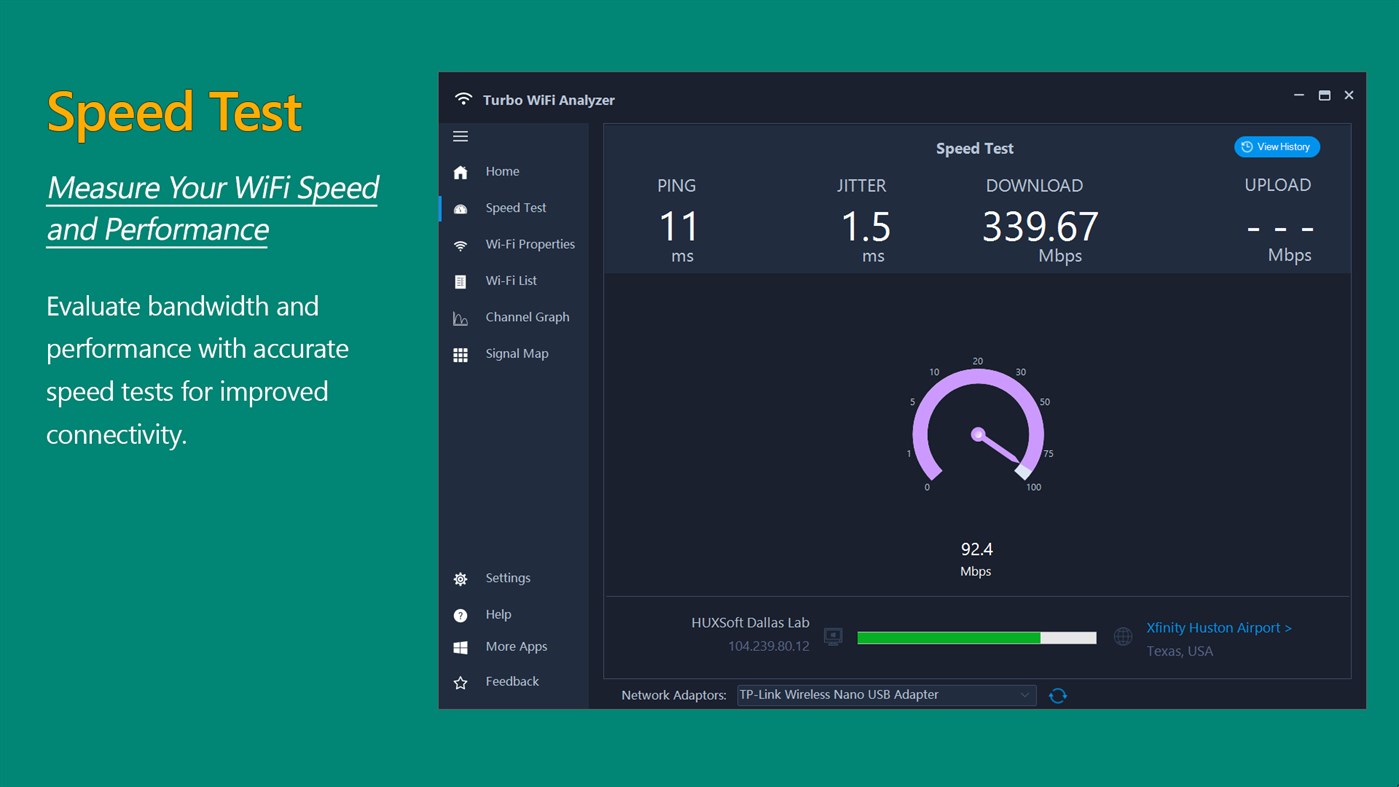Click the green speed test progress bar
Screen dimensions: 1399x787
point(948,637)
